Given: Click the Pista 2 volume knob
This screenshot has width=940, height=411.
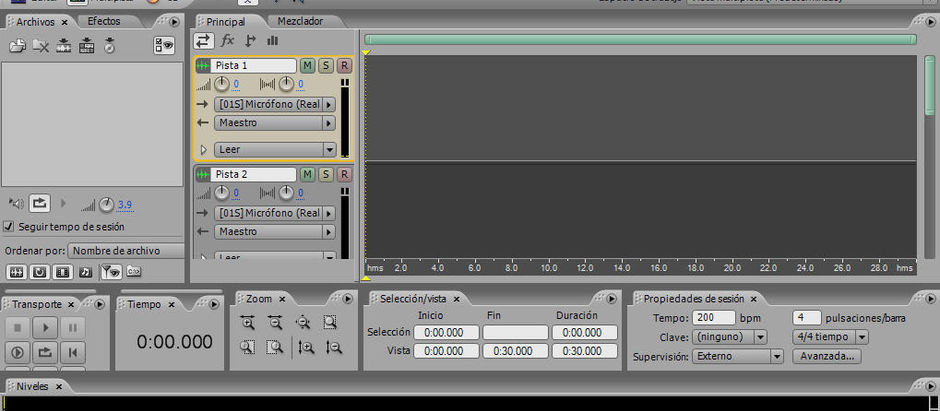Looking at the screenshot, I should click(x=222, y=193).
